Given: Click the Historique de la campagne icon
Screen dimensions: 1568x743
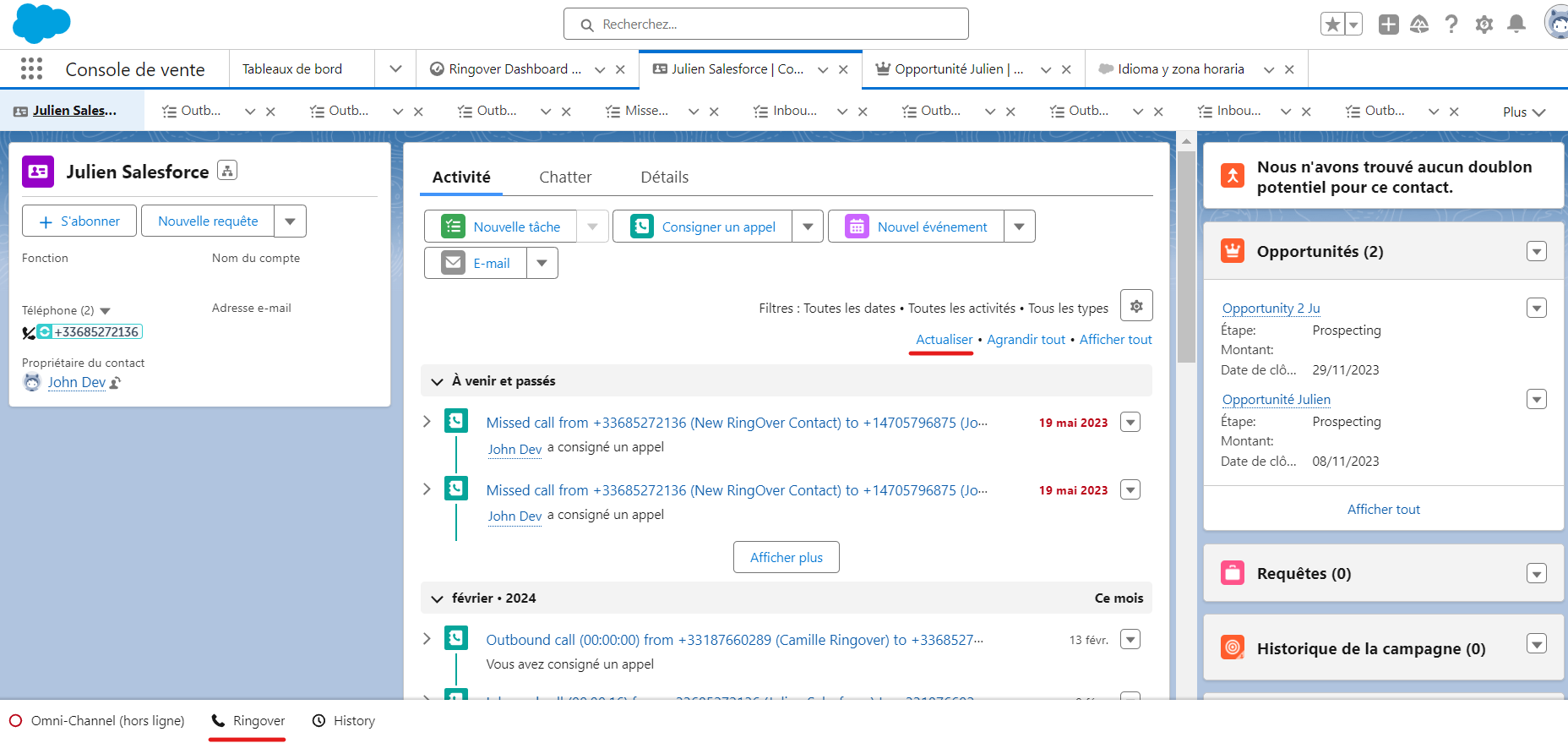Looking at the screenshot, I should coord(1233,647).
